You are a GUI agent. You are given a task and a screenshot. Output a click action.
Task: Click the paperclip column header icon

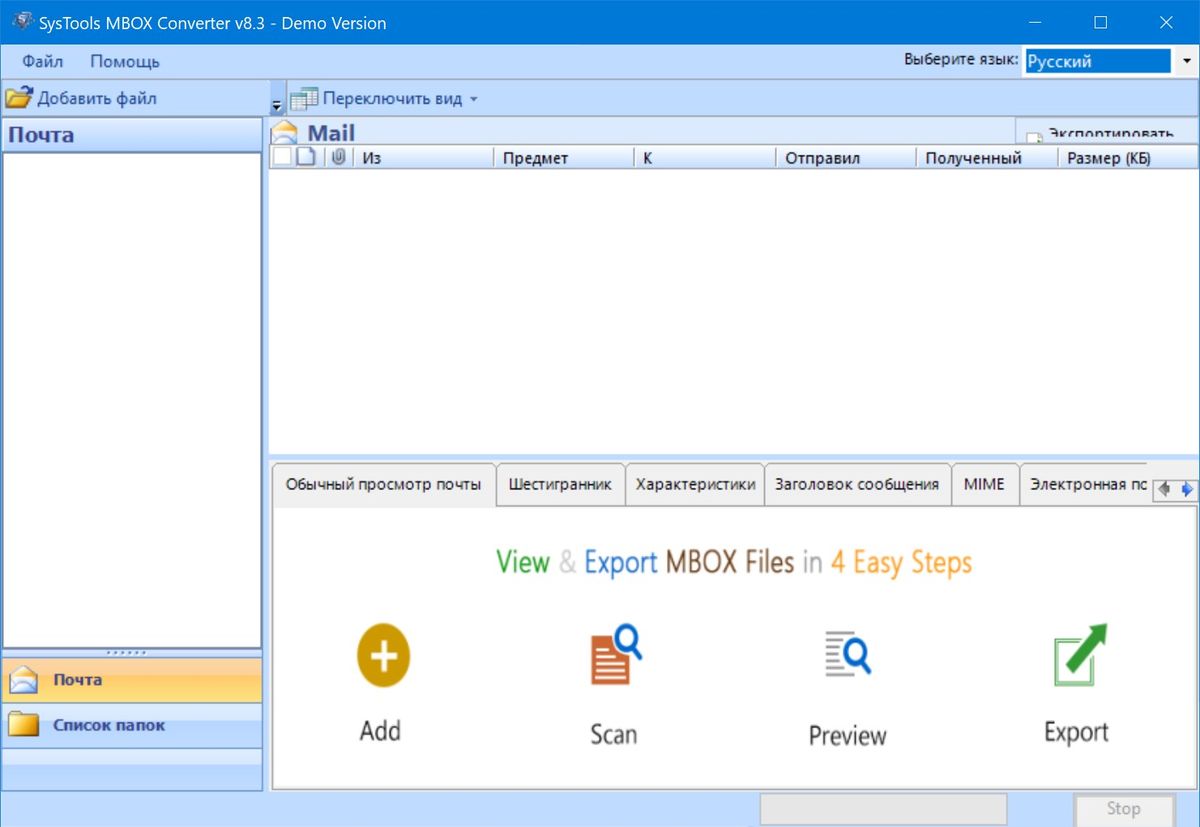coord(338,157)
